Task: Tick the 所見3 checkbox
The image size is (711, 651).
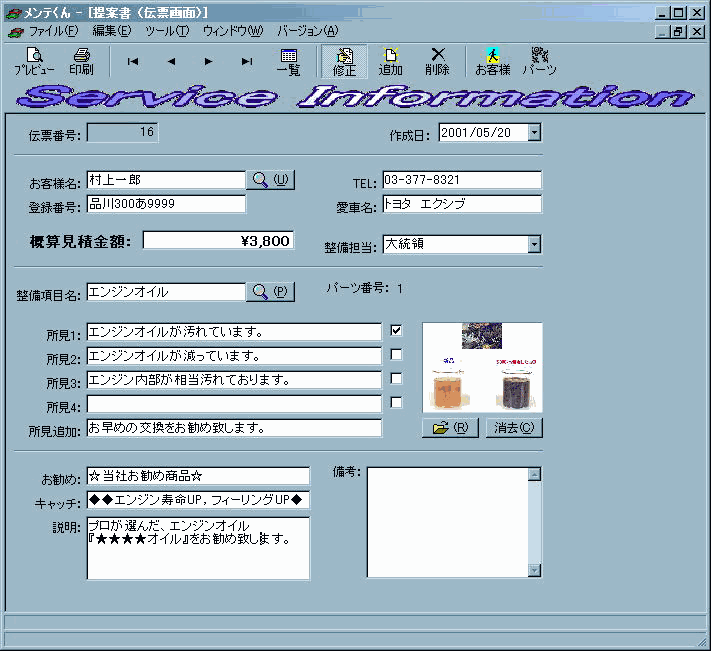Action: (x=397, y=378)
